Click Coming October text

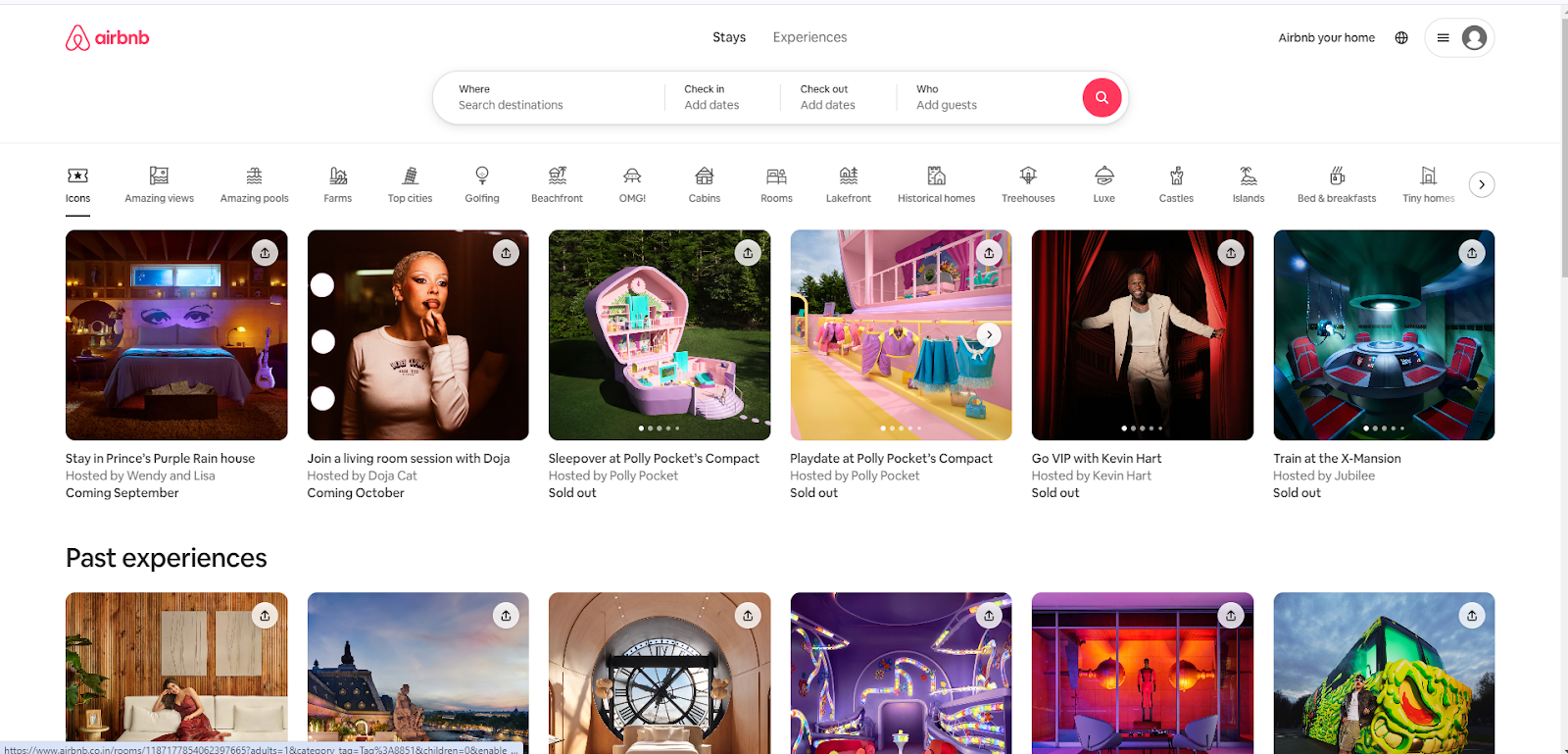coord(356,493)
